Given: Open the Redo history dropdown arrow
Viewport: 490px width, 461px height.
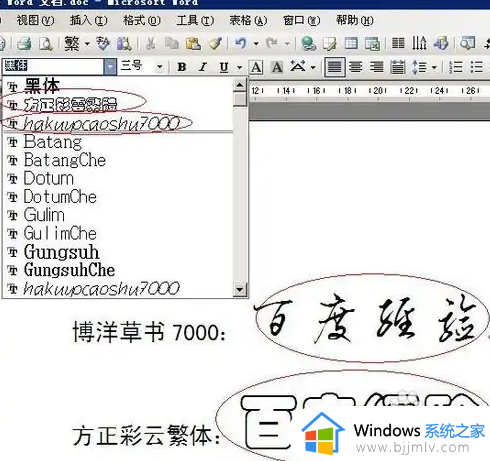Looking at the screenshot, I should 287,44.
